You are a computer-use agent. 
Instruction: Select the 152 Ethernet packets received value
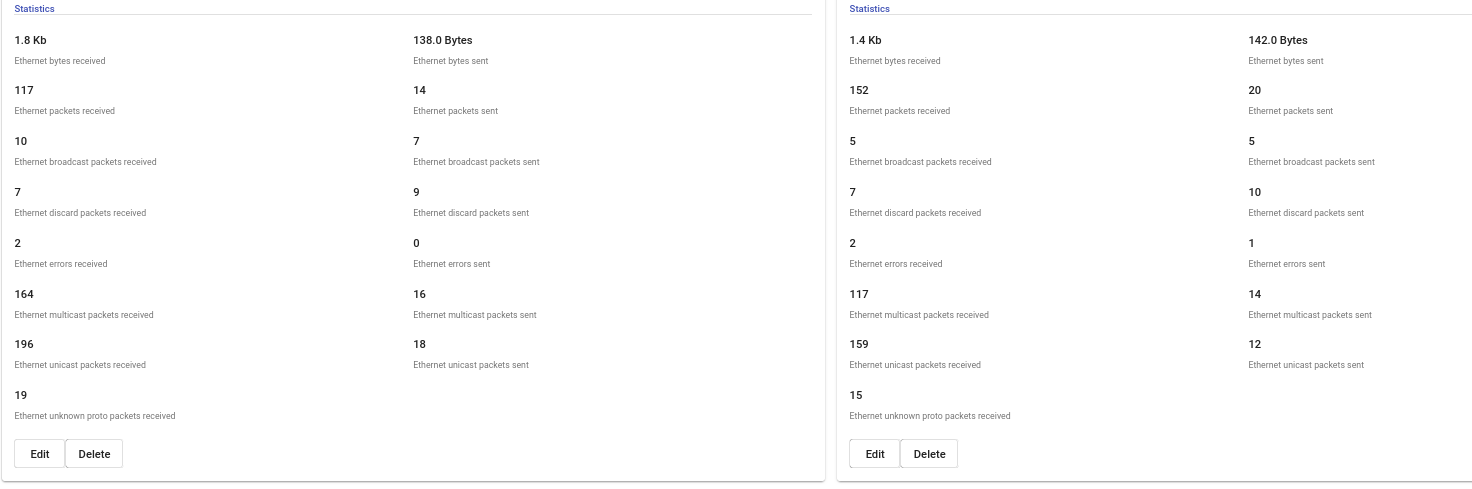point(859,91)
